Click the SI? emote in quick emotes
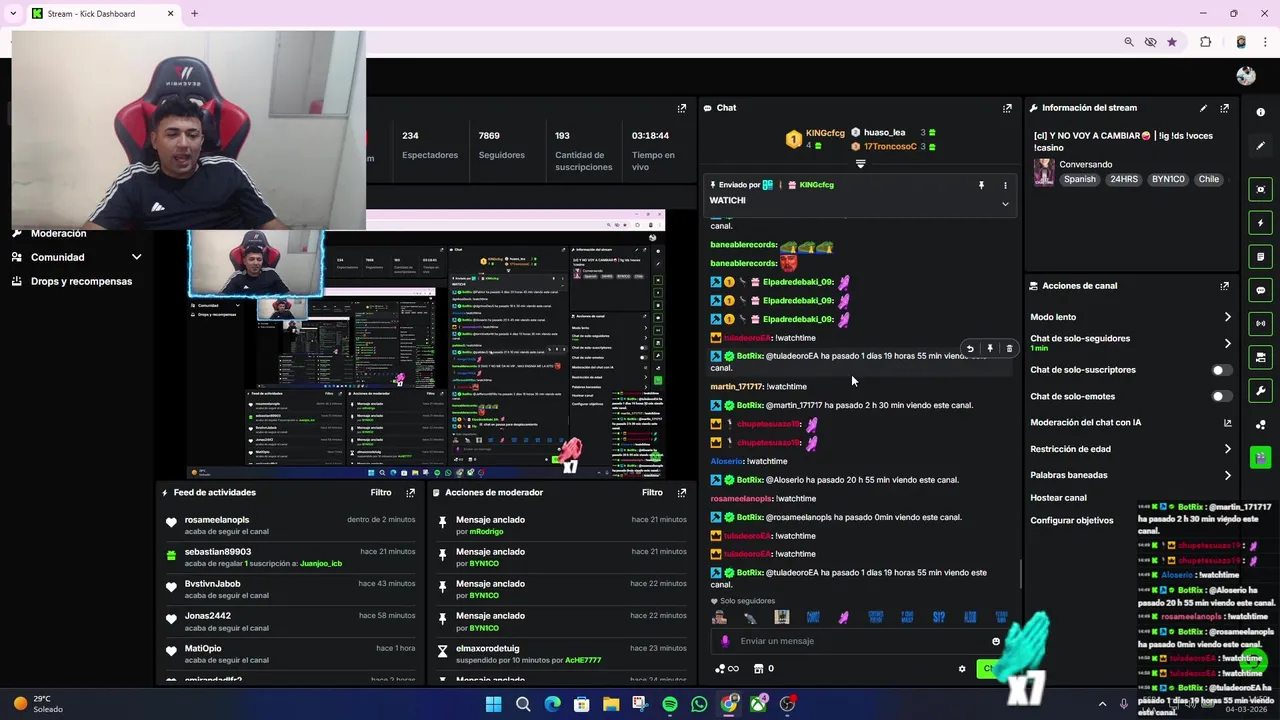The height and width of the screenshot is (720, 1280). pos(938,617)
